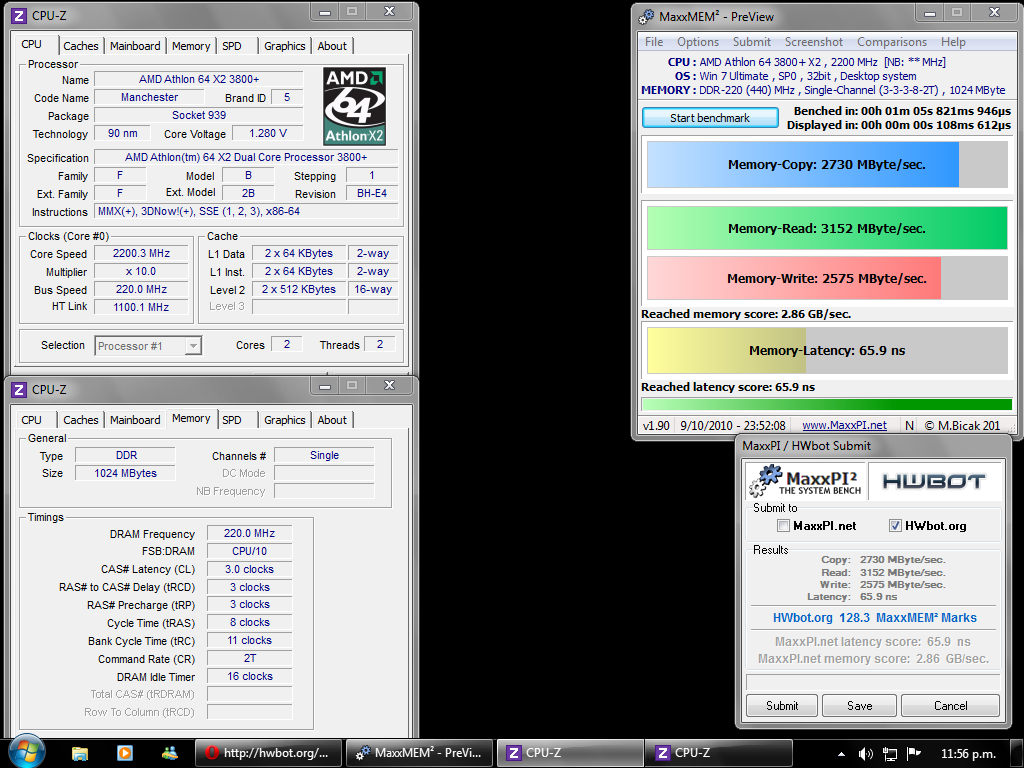1024x768 pixels.
Task: Click MaxxMEM² title bar gear icon
Action: [x=647, y=16]
